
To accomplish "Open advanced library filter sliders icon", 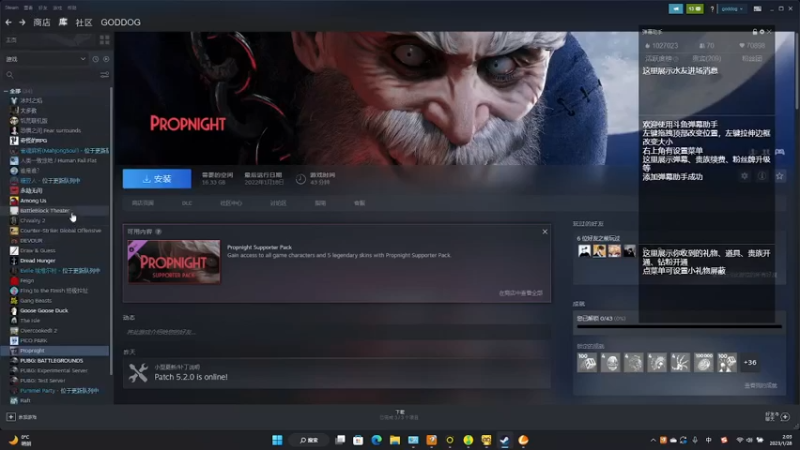I will pos(105,75).
